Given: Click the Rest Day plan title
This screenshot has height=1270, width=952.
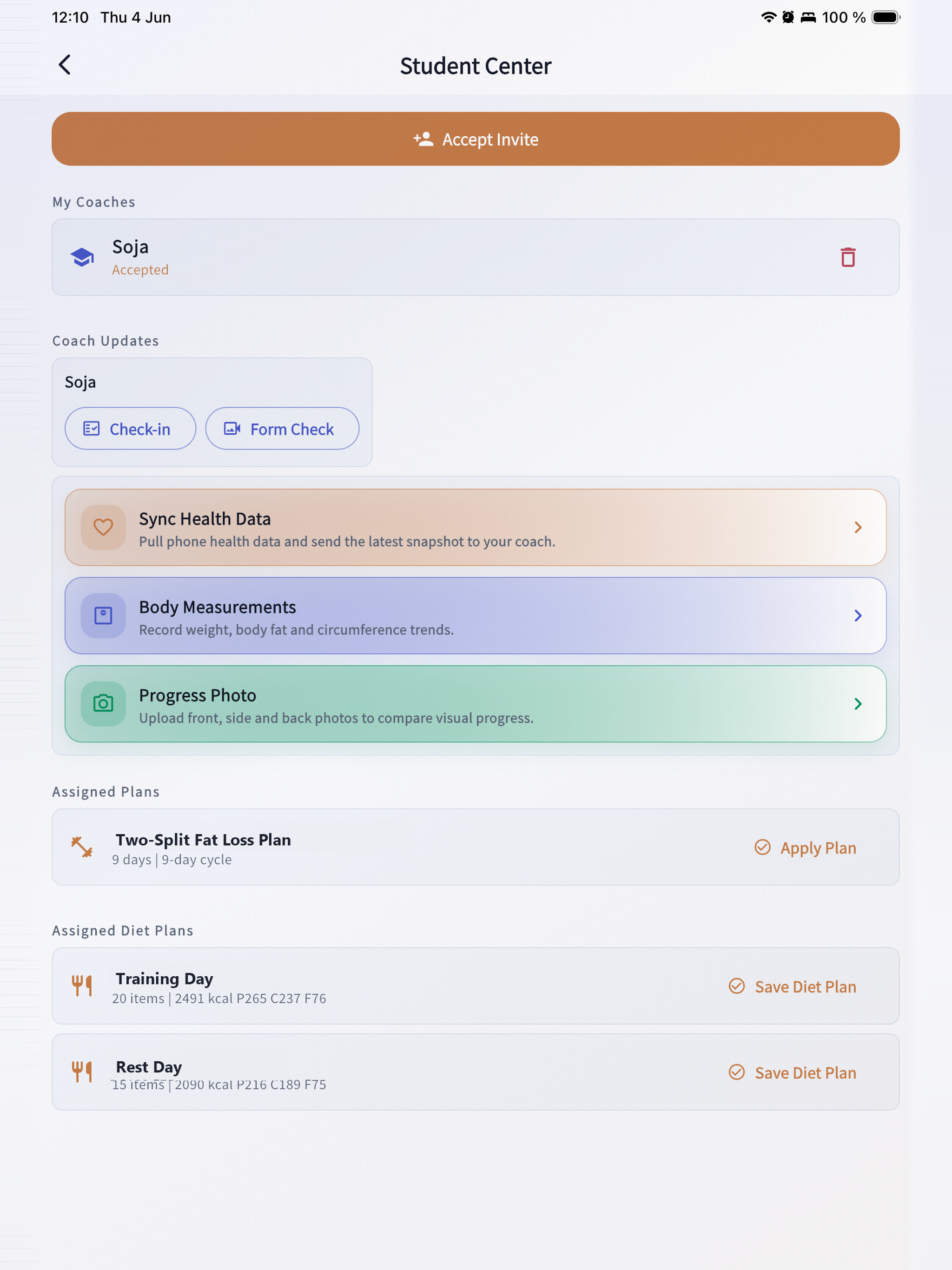Looking at the screenshot, I should (x=149, y=1067).
